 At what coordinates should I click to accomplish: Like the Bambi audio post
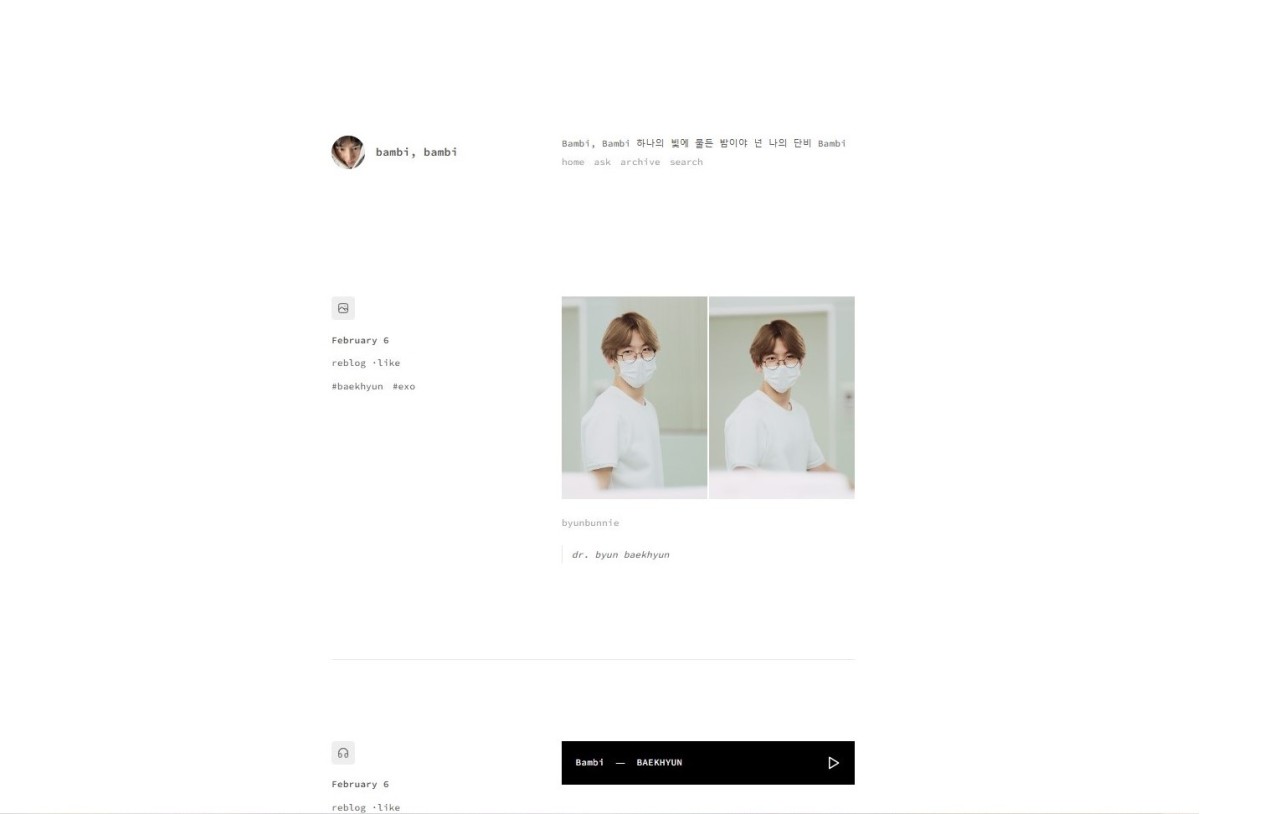click(x=388, y=807)
